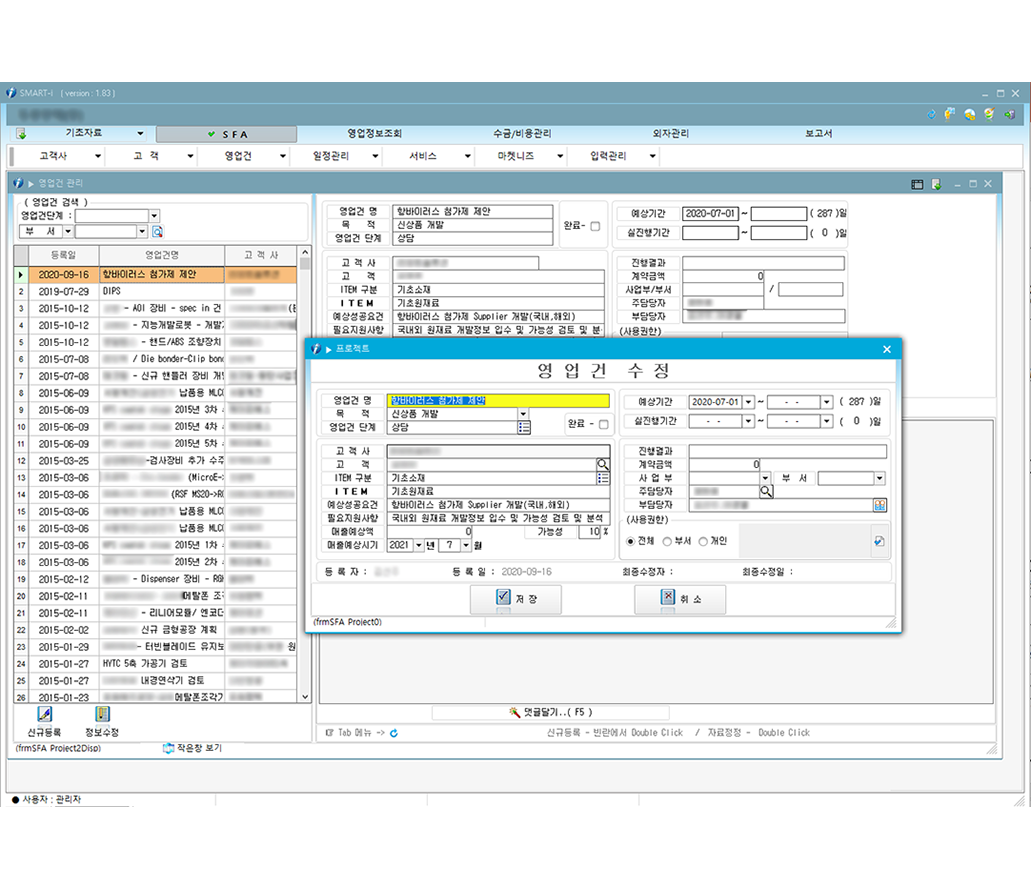
Task: Open the 매출예상시기 year dropdown
Action: click(418, 546)
